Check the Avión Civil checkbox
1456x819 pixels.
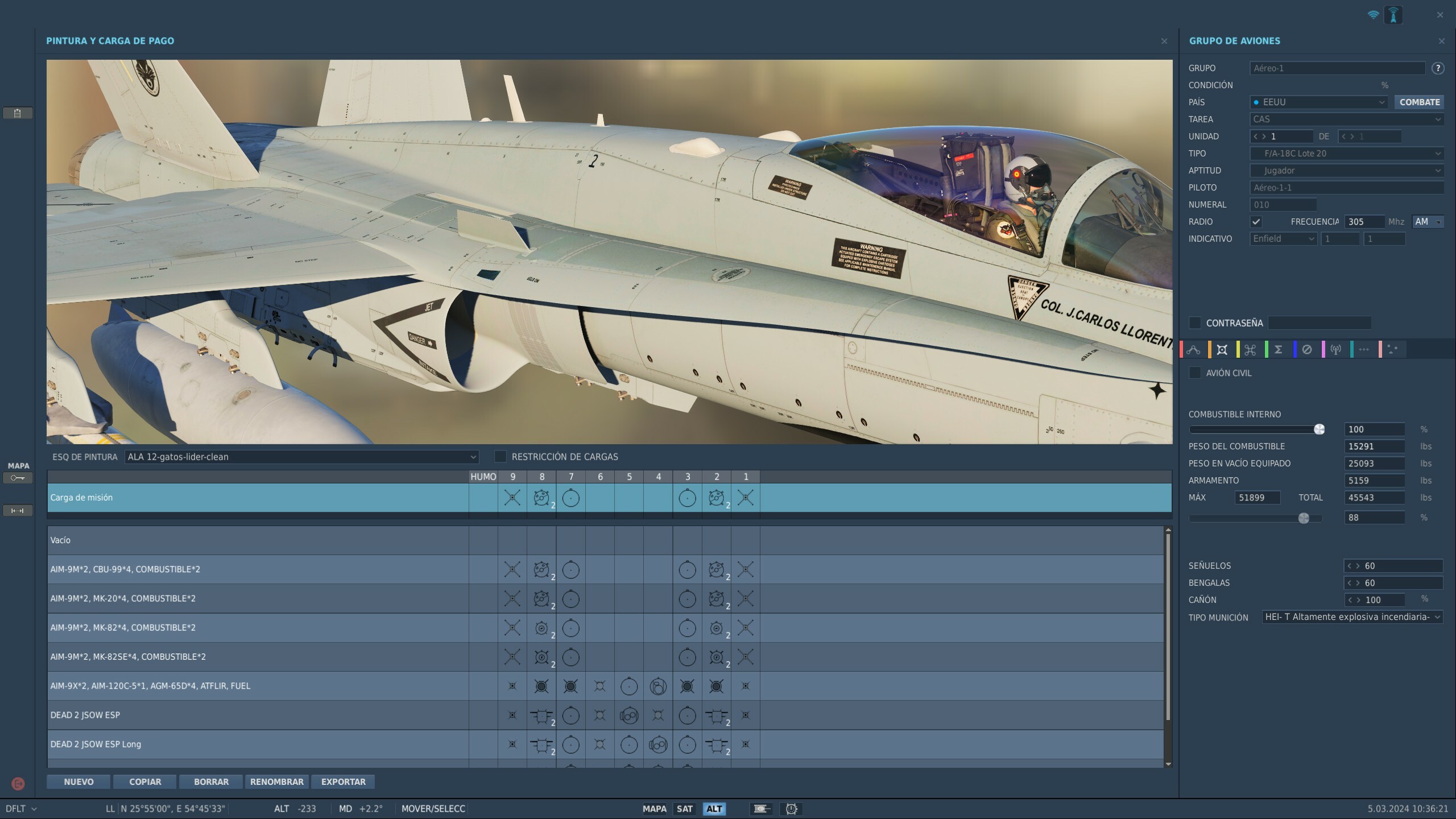[1195, 373]
